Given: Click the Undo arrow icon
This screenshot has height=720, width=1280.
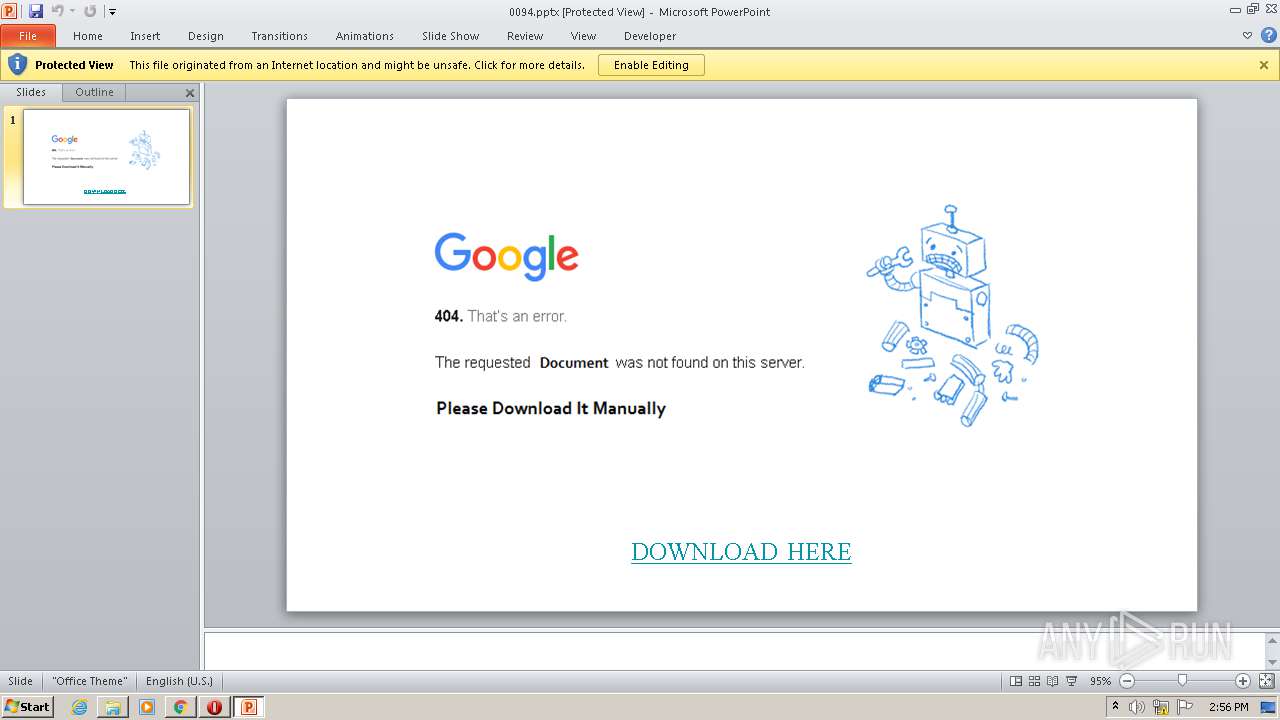Looking at the screenshot, I should [57, 11].
